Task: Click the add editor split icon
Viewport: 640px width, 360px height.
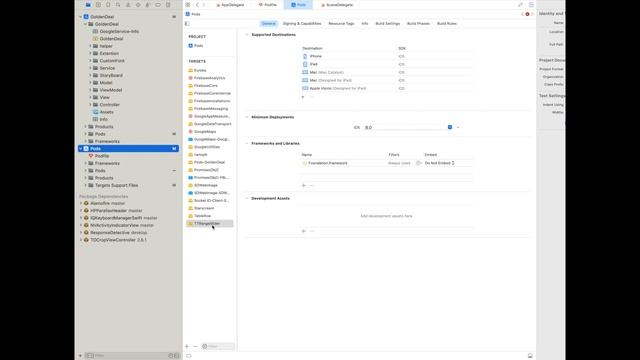Action: [531, 5]
